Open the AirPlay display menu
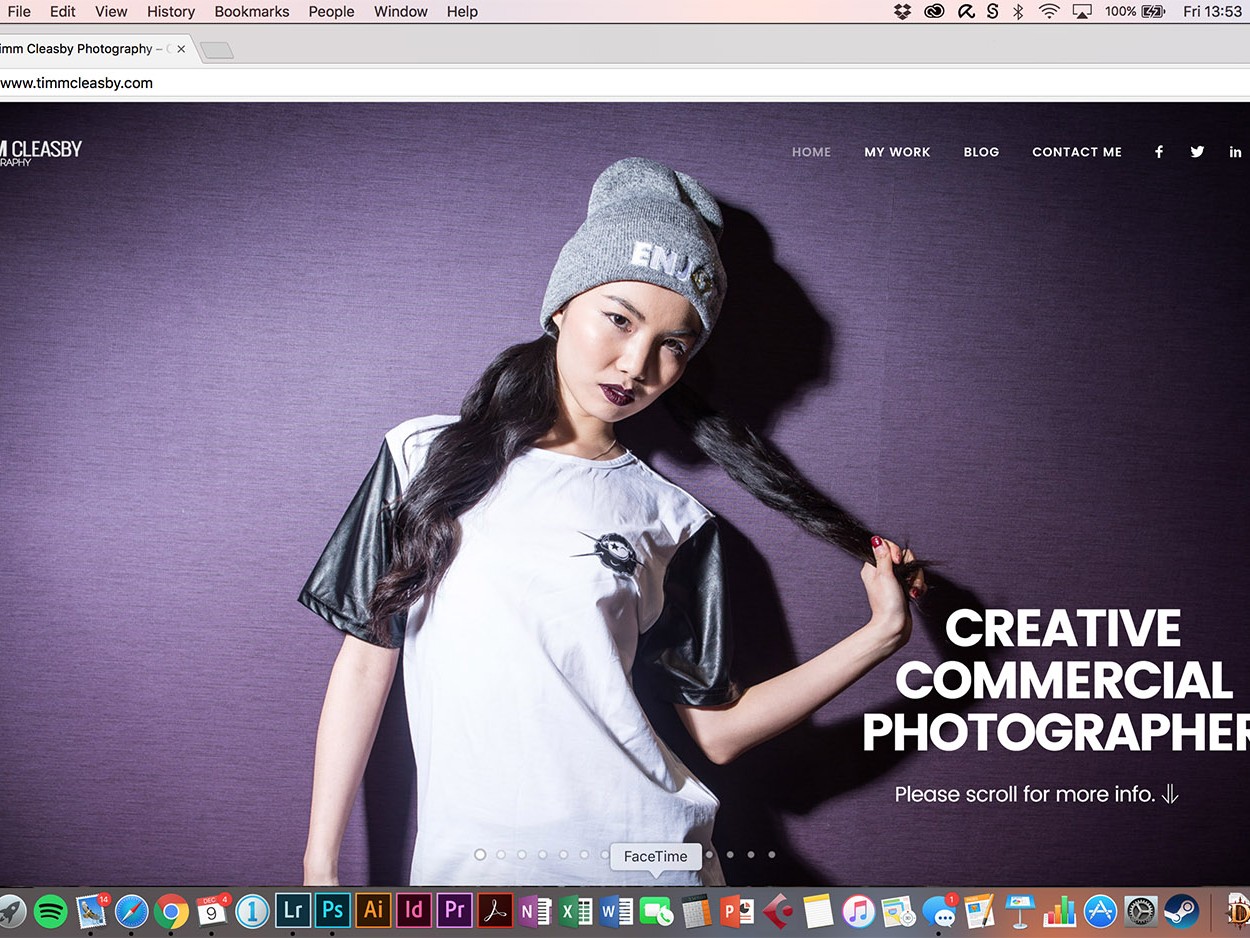 coord(1081,12)
